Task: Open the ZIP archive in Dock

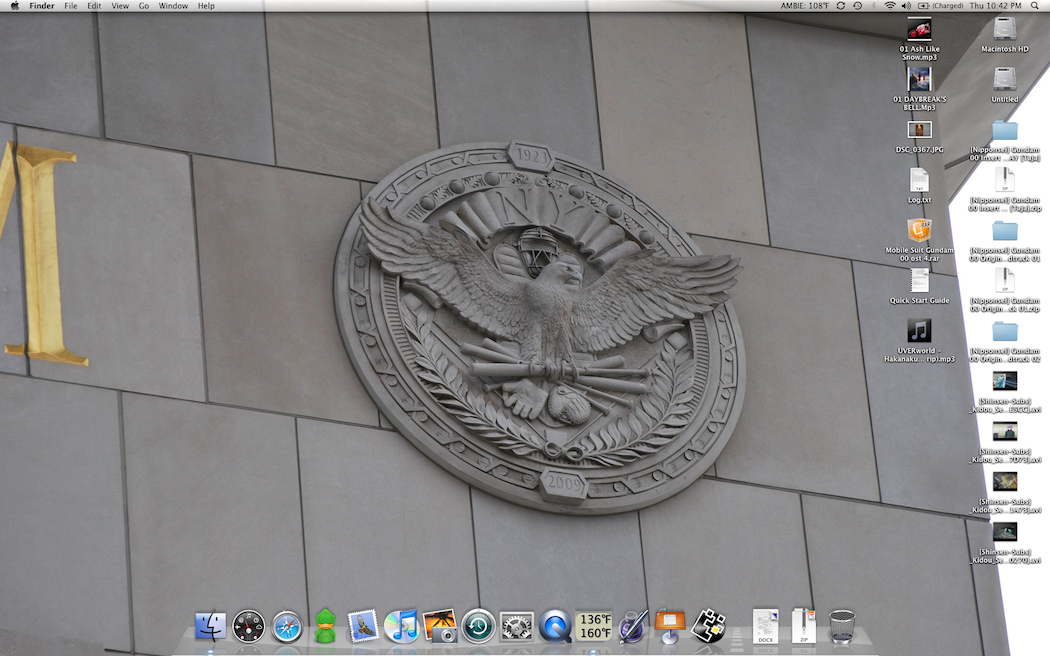Action: coord(804,627)
